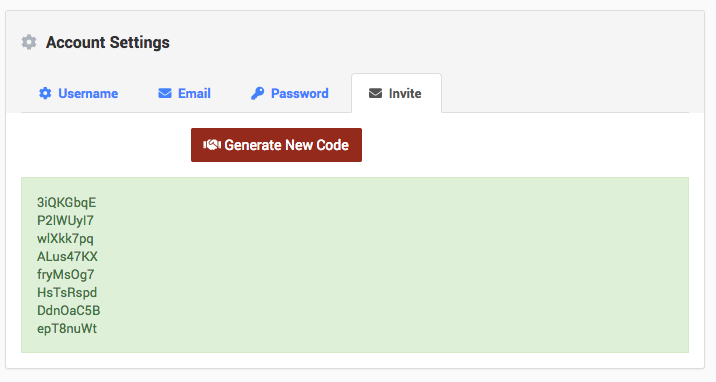
Task: Click invite code beginning with P2
Action: coord(65,220)
